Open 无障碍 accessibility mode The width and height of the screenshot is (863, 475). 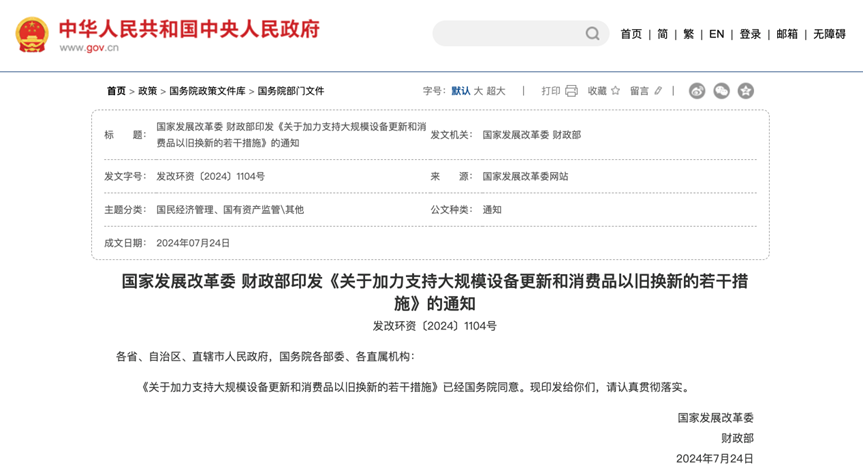pyautogui.click(x=829, y=34)
